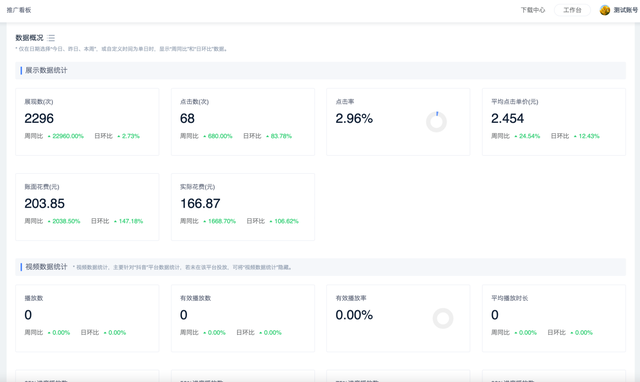Click the 22960.00% week-over-week value under 展现数
Screen dimensions: 640x382
pos(68,136)
